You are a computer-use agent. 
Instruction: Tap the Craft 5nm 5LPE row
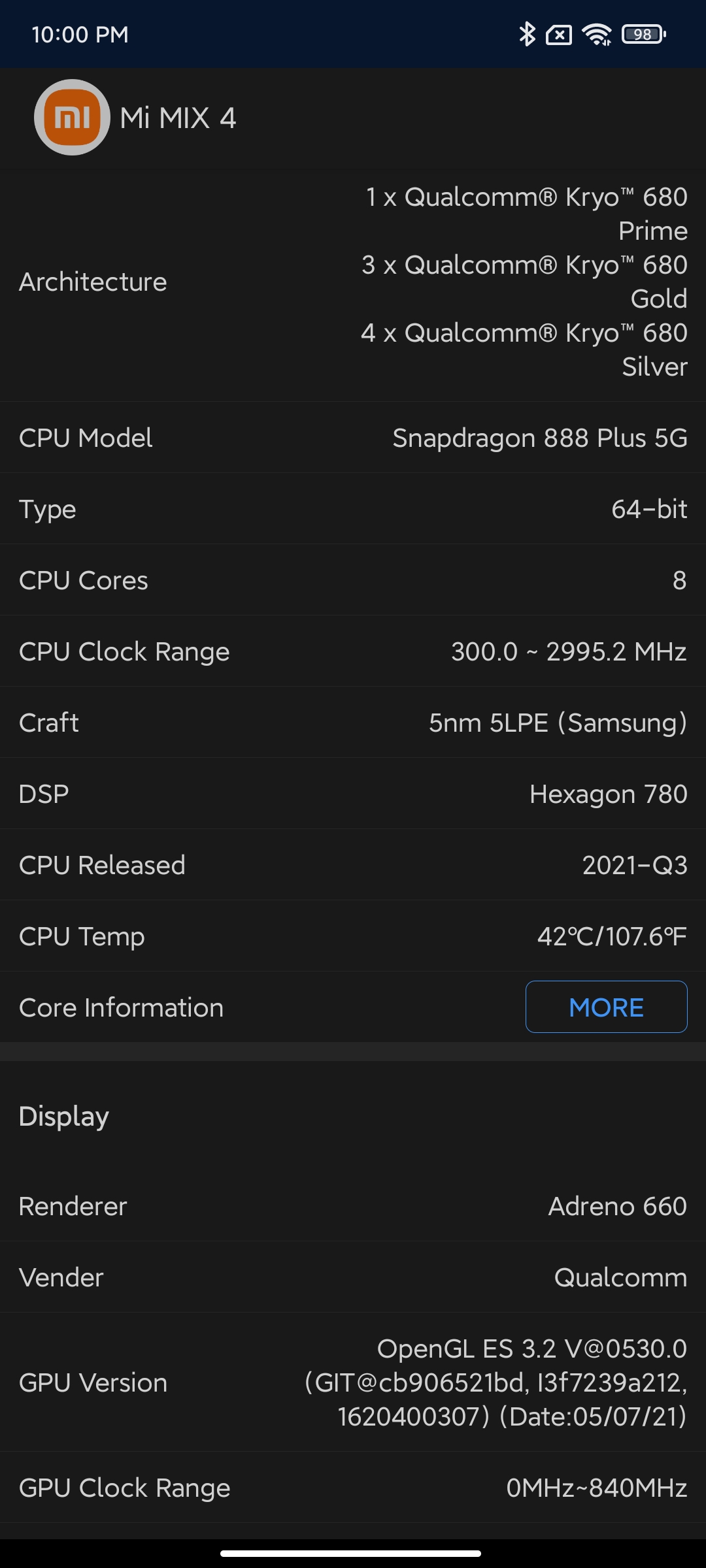tap(353, 723)
